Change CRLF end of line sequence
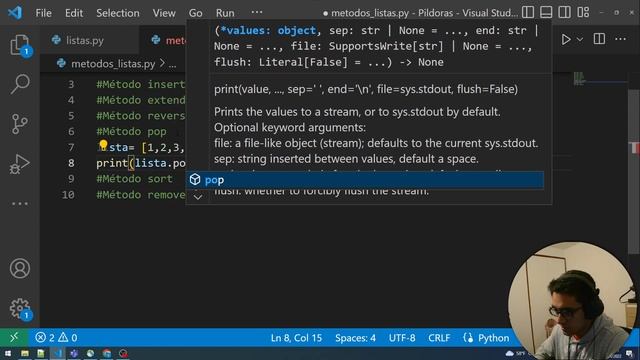Screen dimensions: 640x360 pyautogui.click(x=439, y=338)
